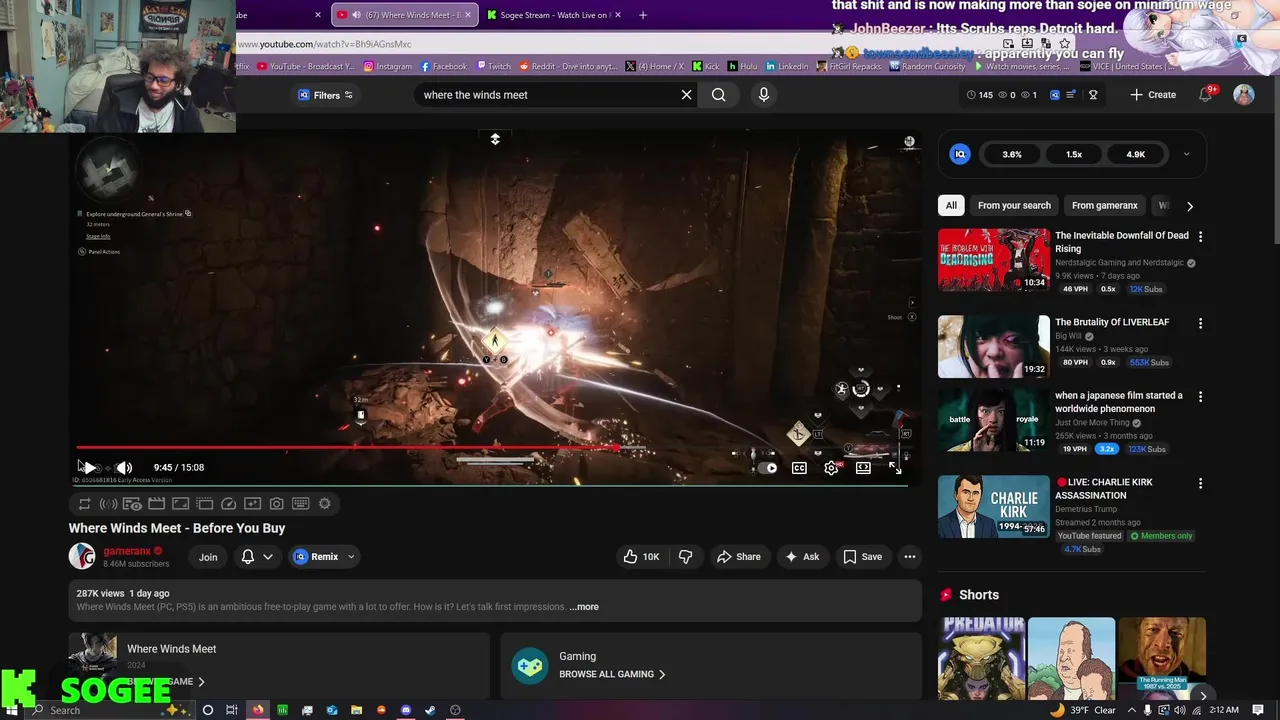Open Discord from the taskbar
1280x720 pixels.
[x=406, y=710]
